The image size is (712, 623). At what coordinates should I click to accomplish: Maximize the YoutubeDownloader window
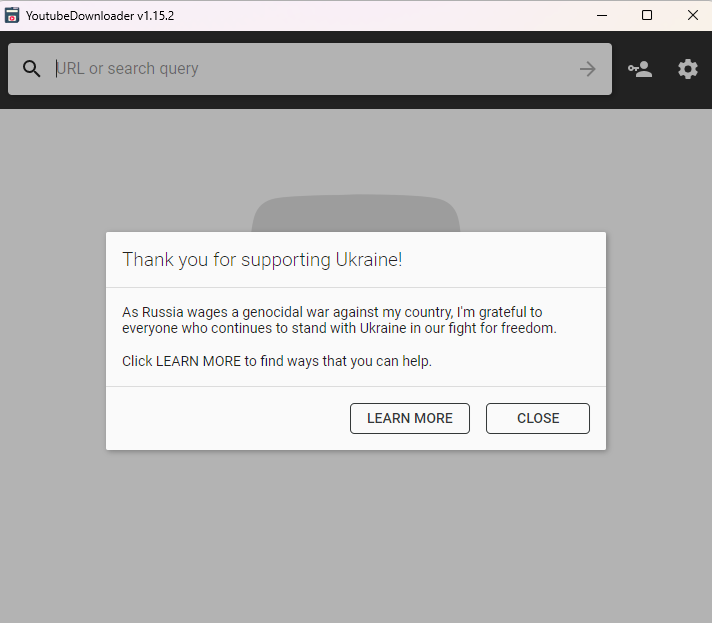tap(647, 15)
